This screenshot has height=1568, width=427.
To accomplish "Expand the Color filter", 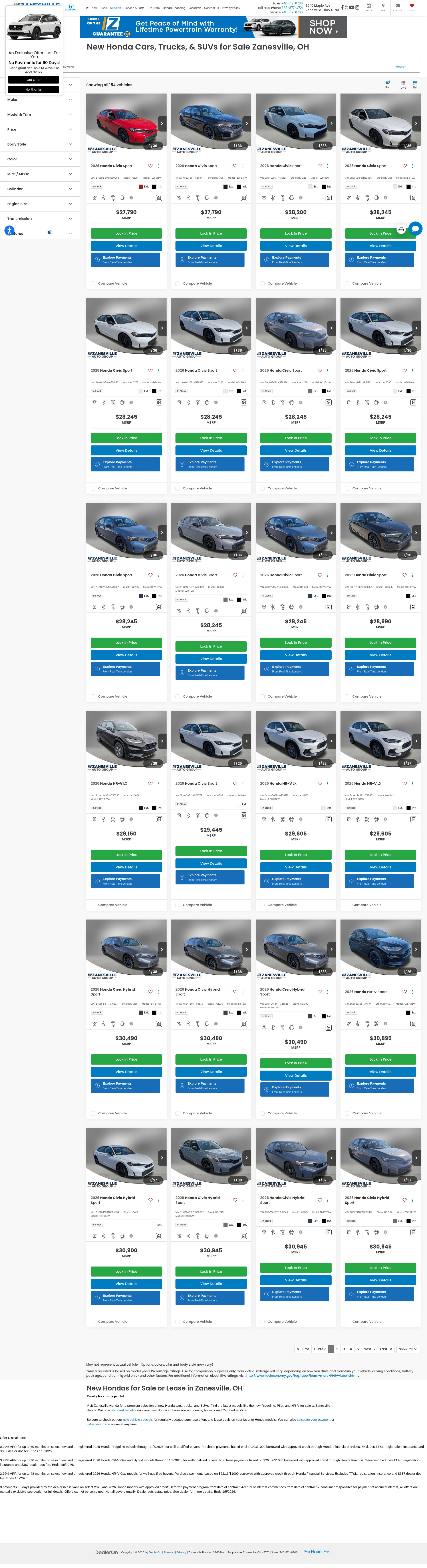I will 40,160.
